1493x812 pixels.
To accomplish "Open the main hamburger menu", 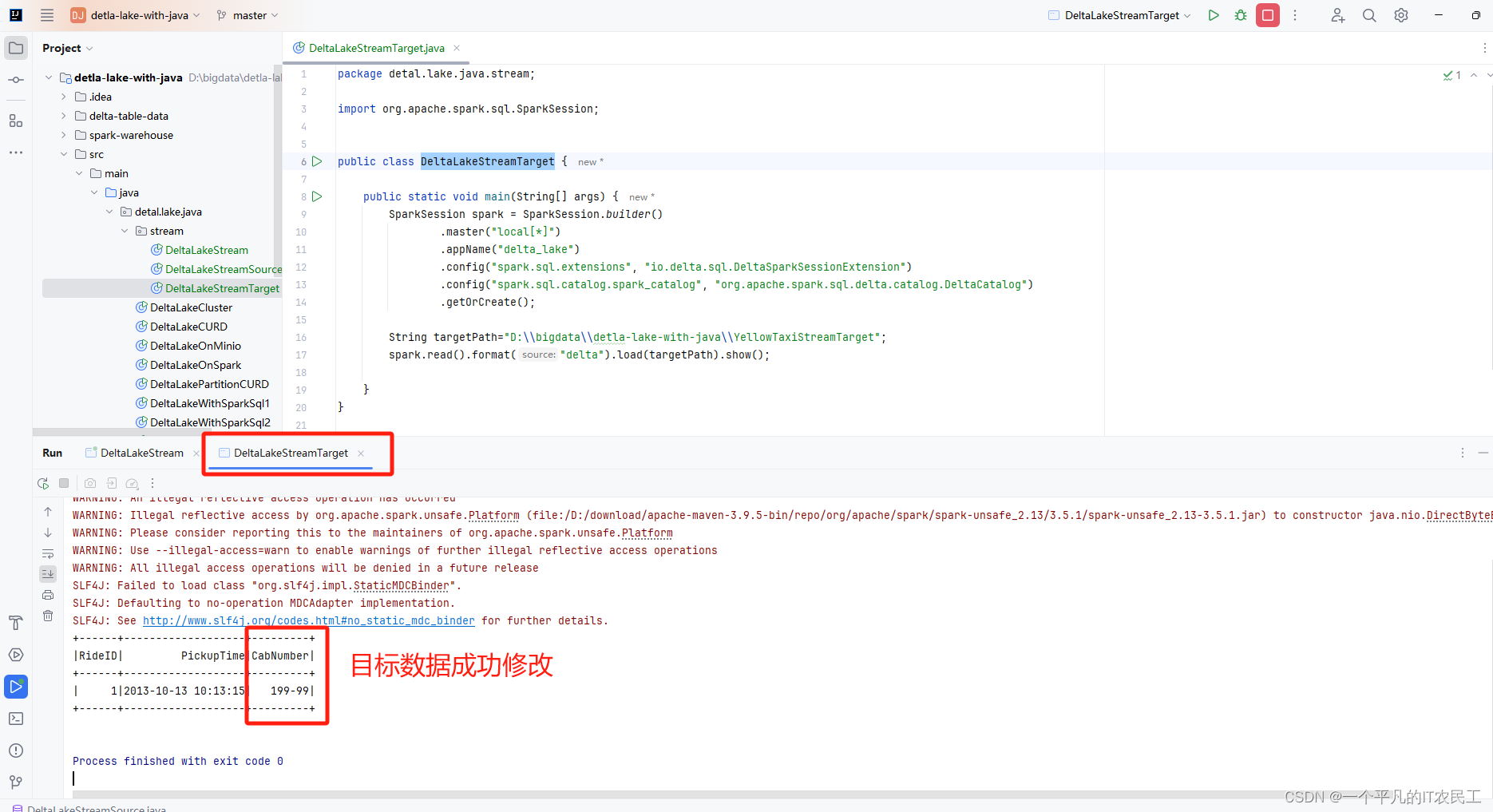I will (47, 15).
